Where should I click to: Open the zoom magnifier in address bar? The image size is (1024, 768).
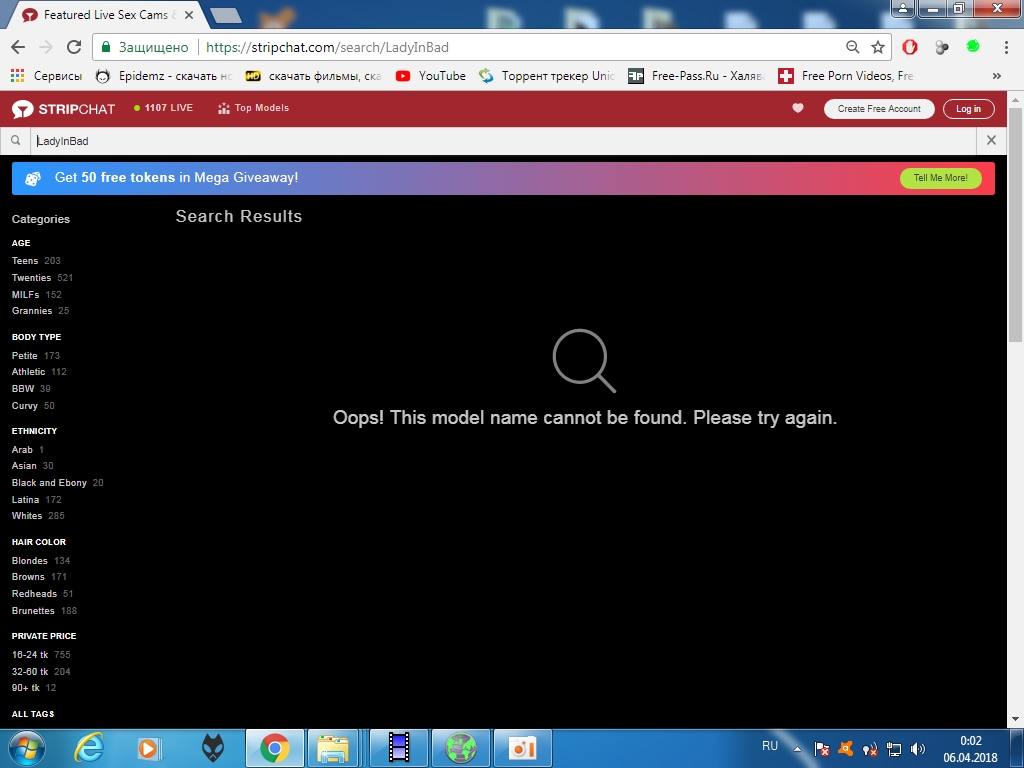(852, 47)
